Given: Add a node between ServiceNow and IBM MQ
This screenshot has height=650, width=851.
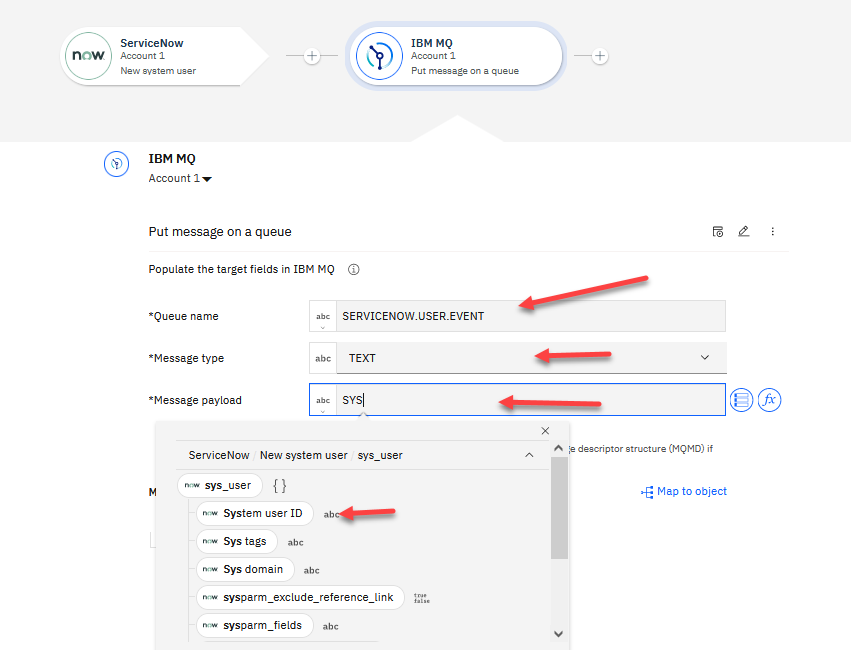Looking at the screenshot, I should (312, 56).
